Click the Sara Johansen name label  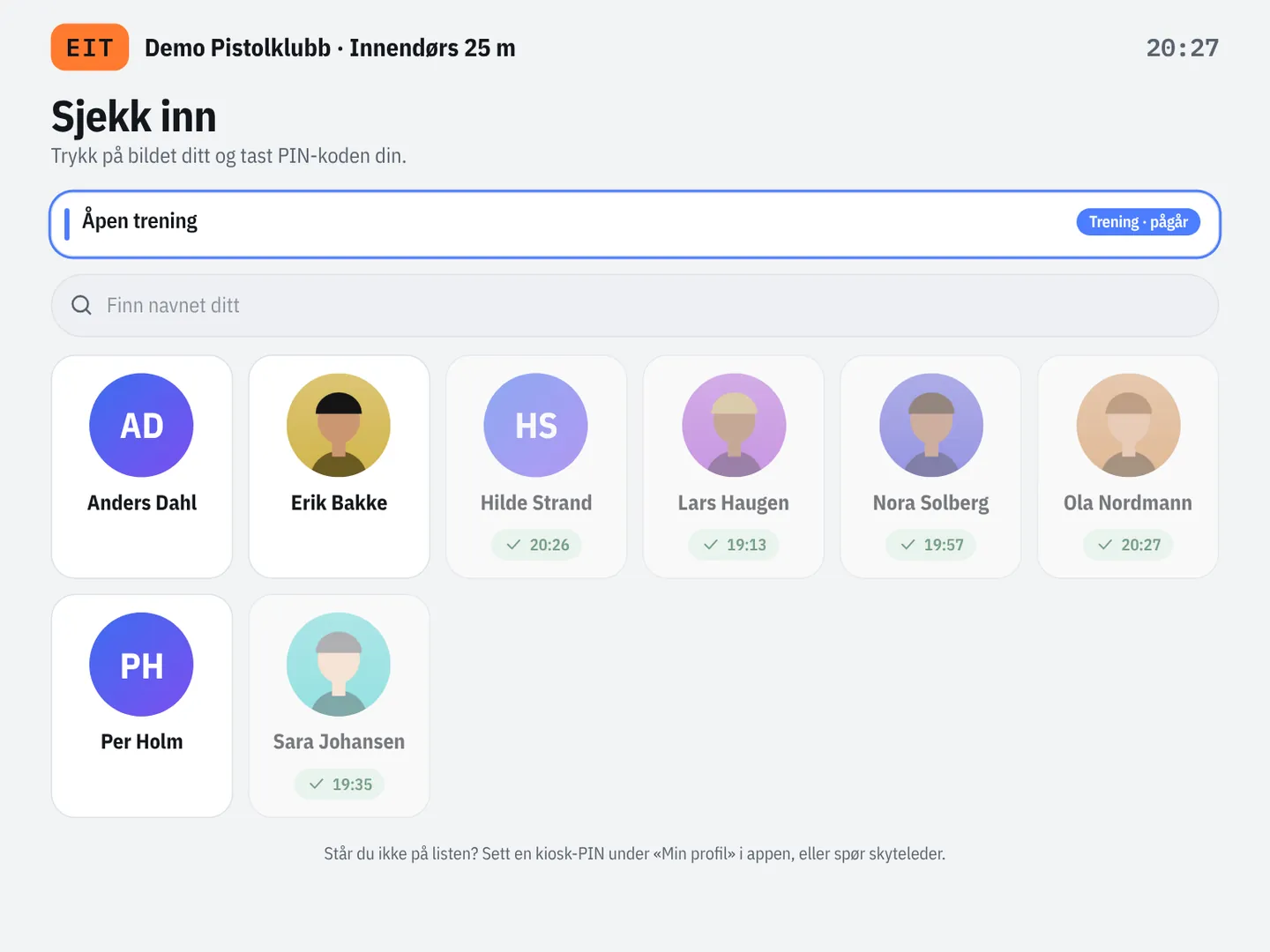(x=339, y=741)
